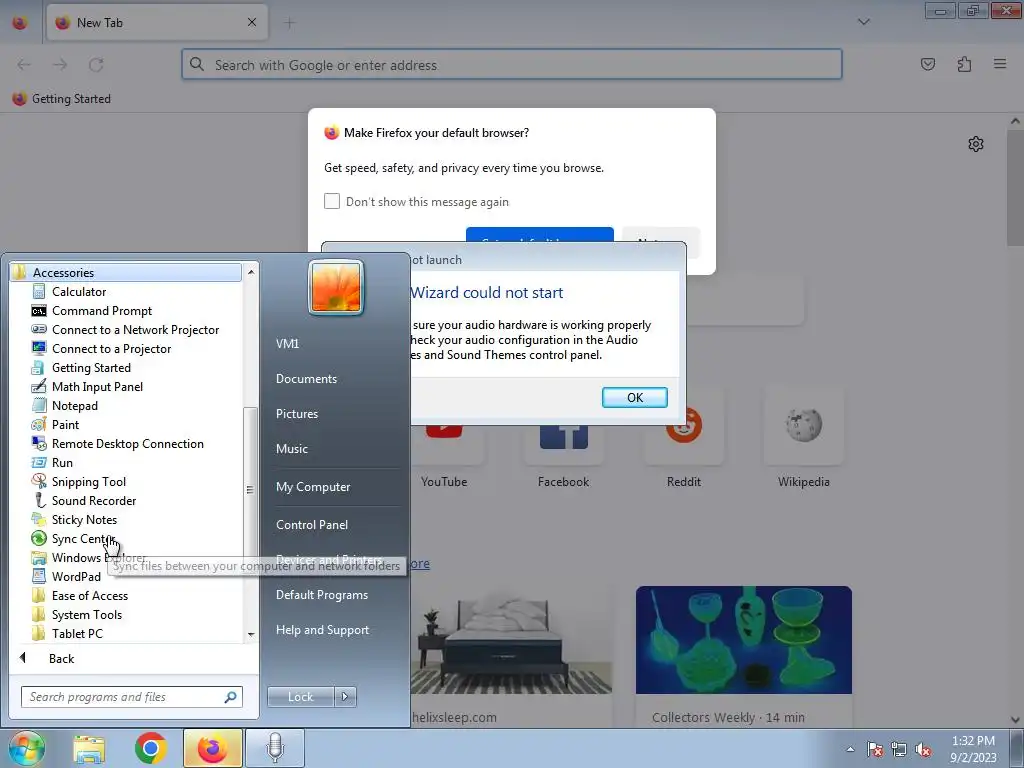Click the user account picture
1024x768 pixels.
click(336, 288)
